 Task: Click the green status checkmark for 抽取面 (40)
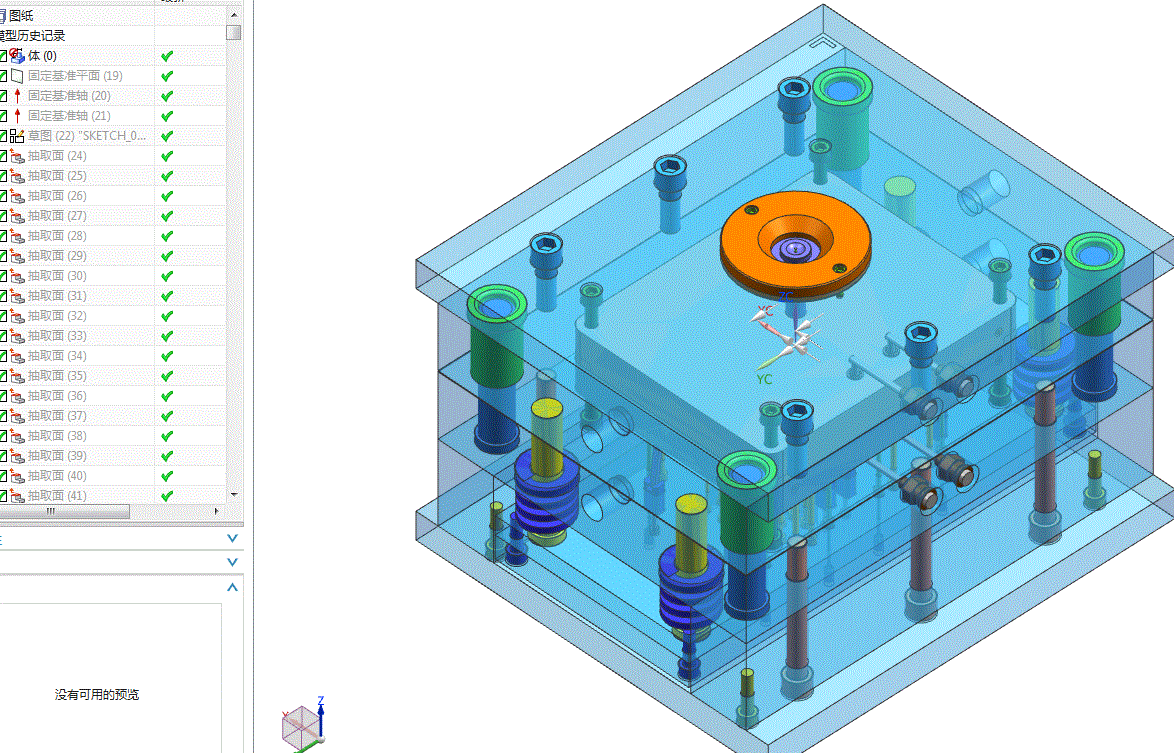click(167, 475)
